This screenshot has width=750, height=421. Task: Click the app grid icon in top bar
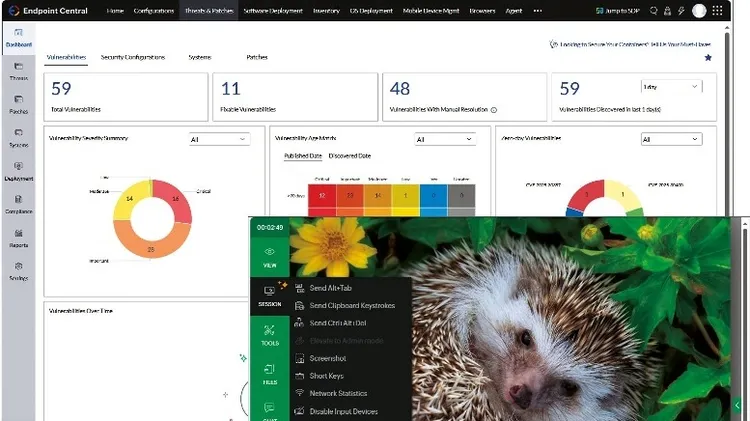pos(716,11)
